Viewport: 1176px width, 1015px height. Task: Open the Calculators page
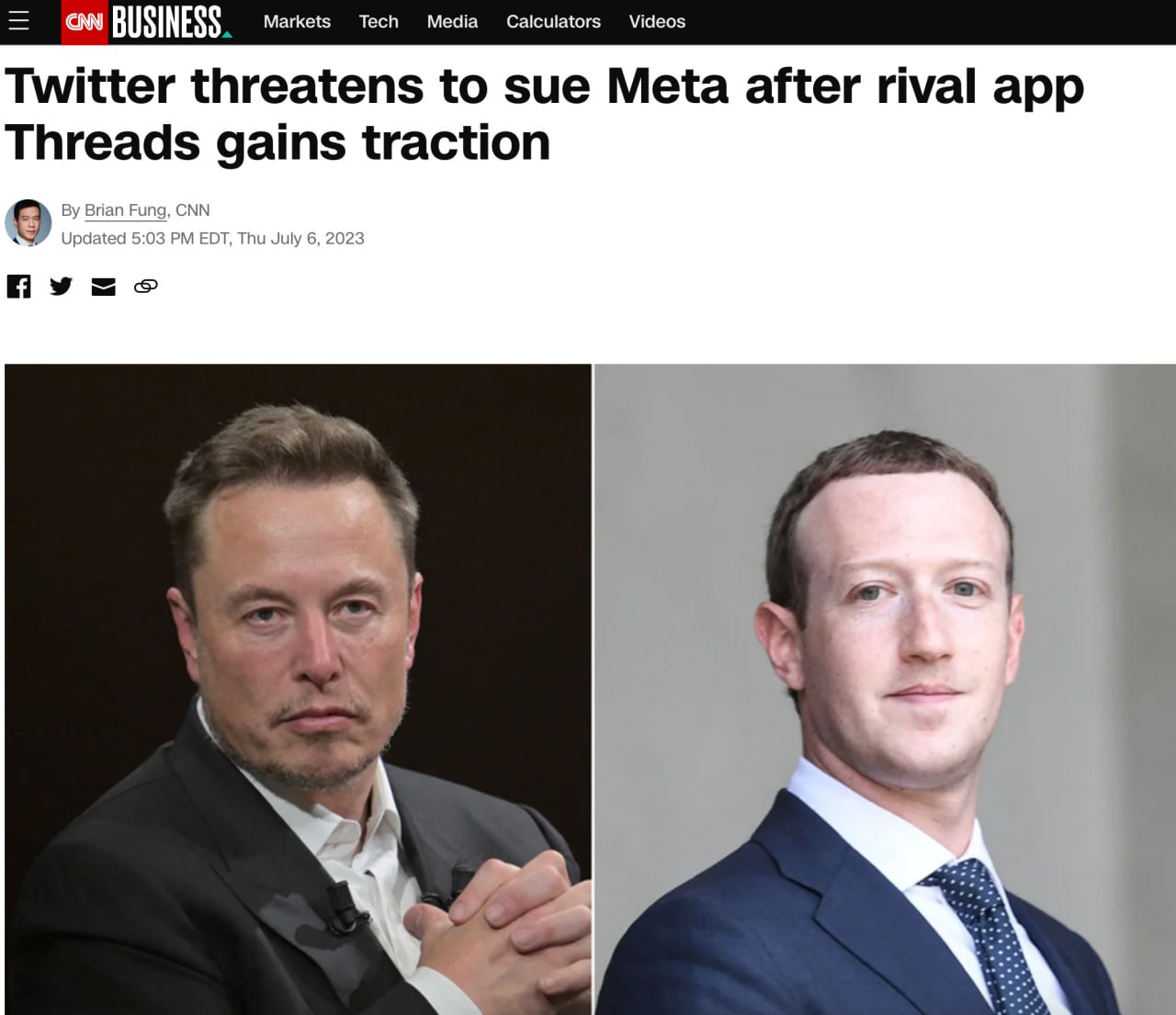553,21
